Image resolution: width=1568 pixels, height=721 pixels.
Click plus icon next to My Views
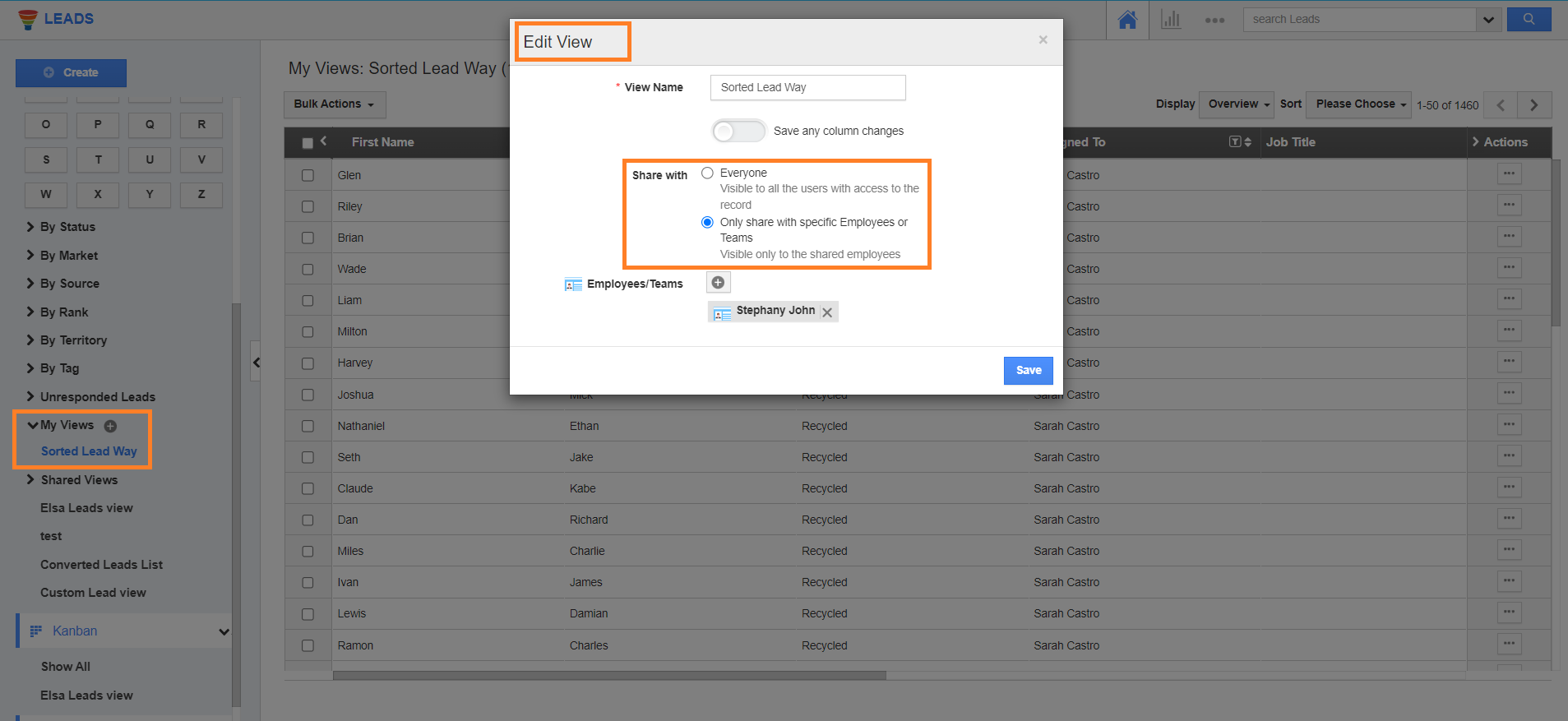tap(110, 426)
